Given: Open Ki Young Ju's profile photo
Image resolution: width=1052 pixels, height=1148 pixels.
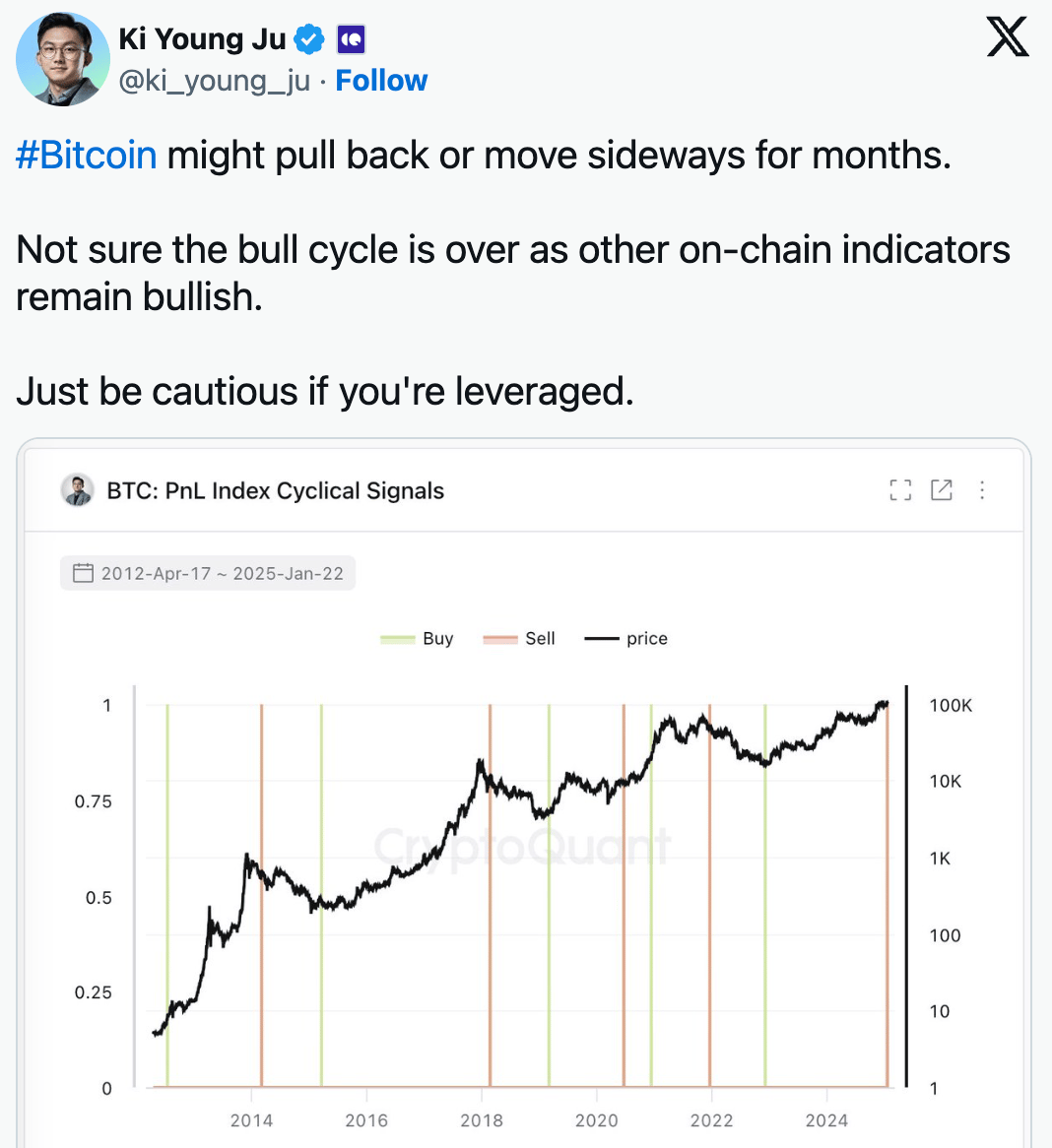Looking at the screenshot, I should [63, 59].
